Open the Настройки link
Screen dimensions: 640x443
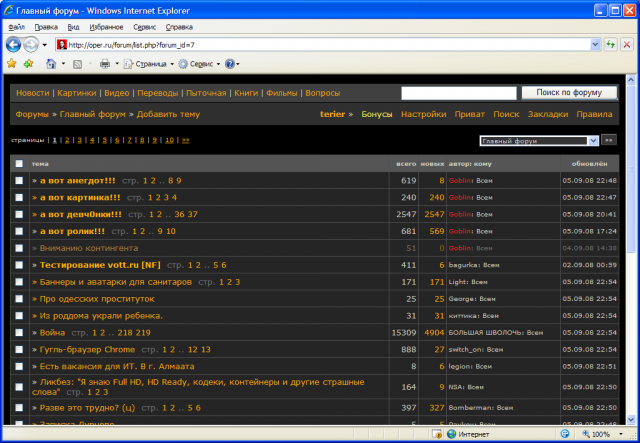coord(424,114)
